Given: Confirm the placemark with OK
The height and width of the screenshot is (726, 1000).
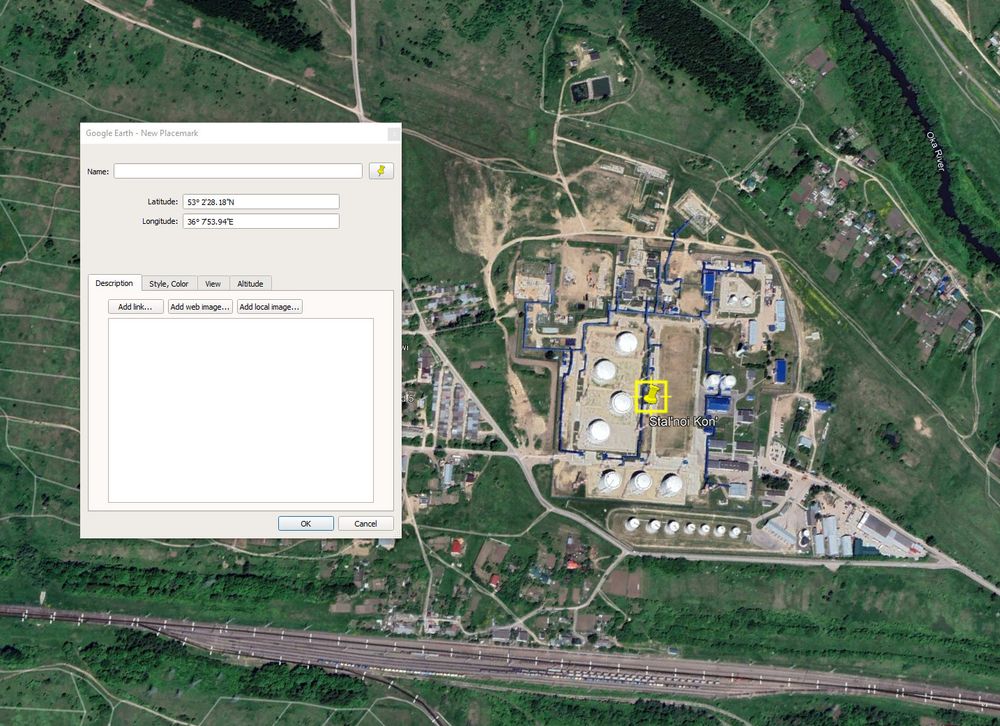Looking at the screenshot, I should (305, 524).
